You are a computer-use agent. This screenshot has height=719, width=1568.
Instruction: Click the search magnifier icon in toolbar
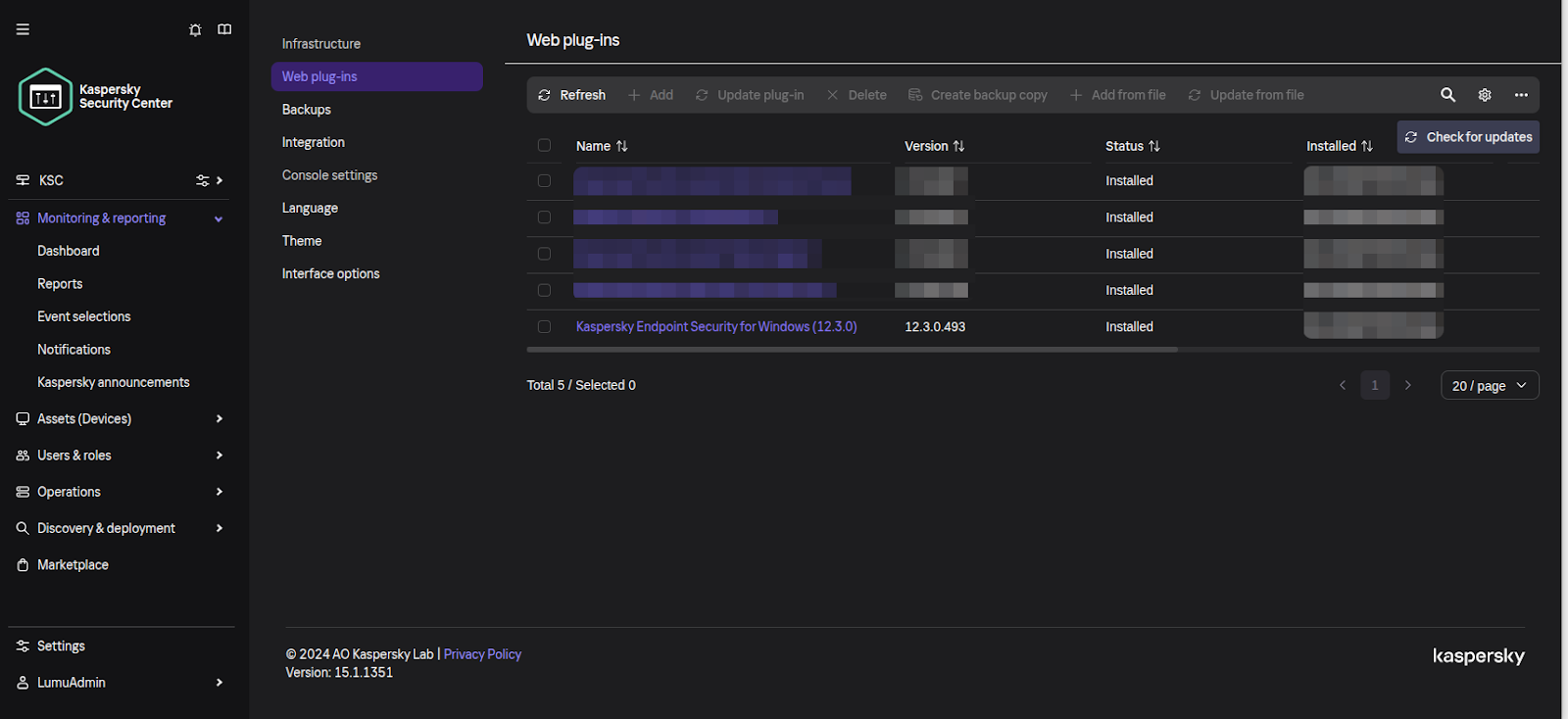pyautogui.click(x=1447, y=95)
